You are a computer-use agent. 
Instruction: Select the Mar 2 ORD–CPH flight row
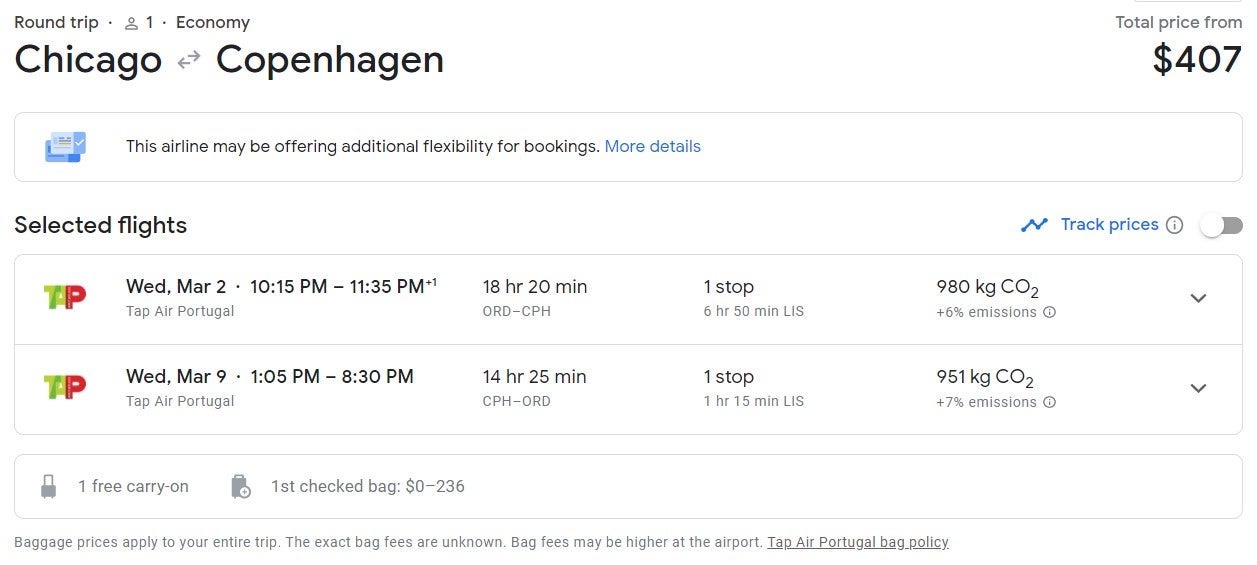(x=628, y=299)
